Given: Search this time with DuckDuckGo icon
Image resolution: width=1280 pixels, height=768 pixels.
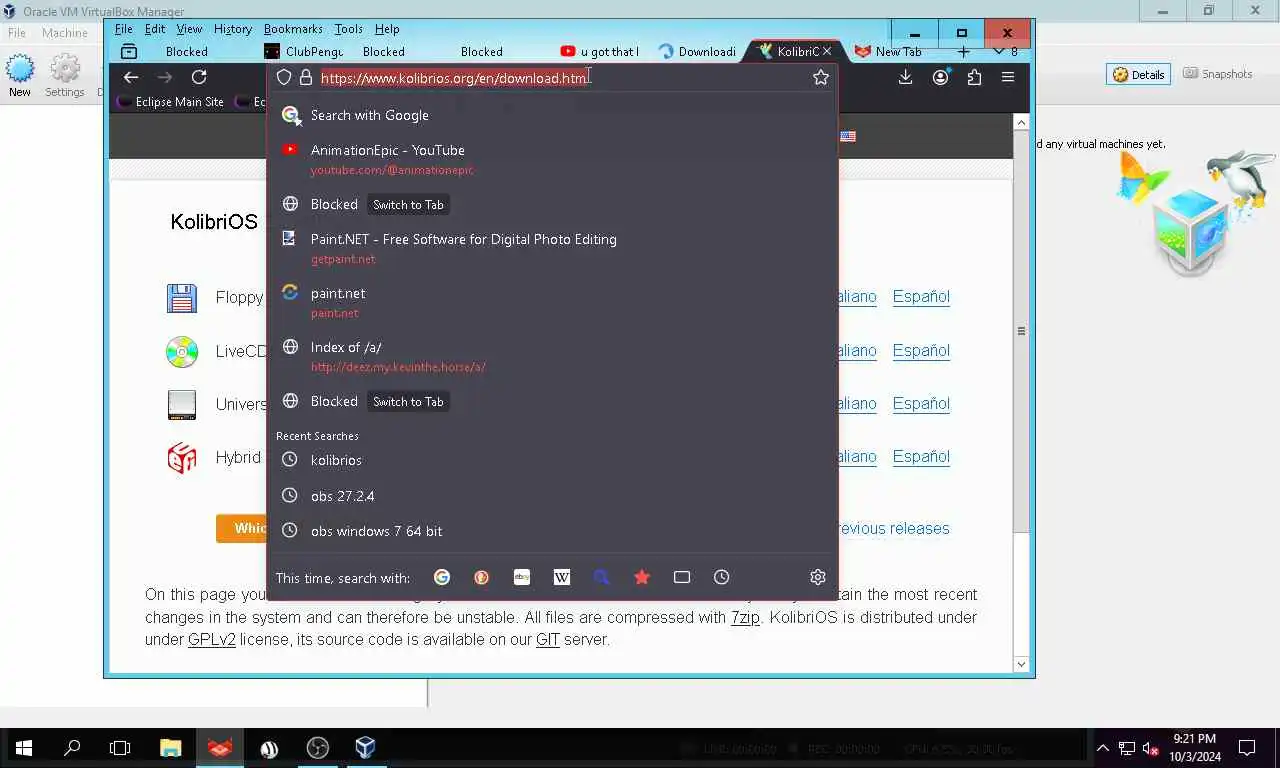Looking at the screenshot, I should click(481, 577).
